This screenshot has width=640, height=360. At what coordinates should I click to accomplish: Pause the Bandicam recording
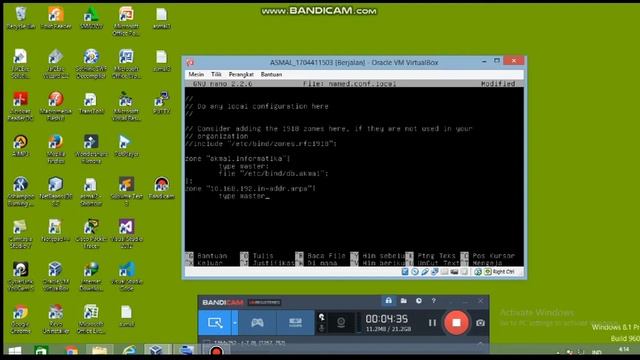click(x=432, y=322)
